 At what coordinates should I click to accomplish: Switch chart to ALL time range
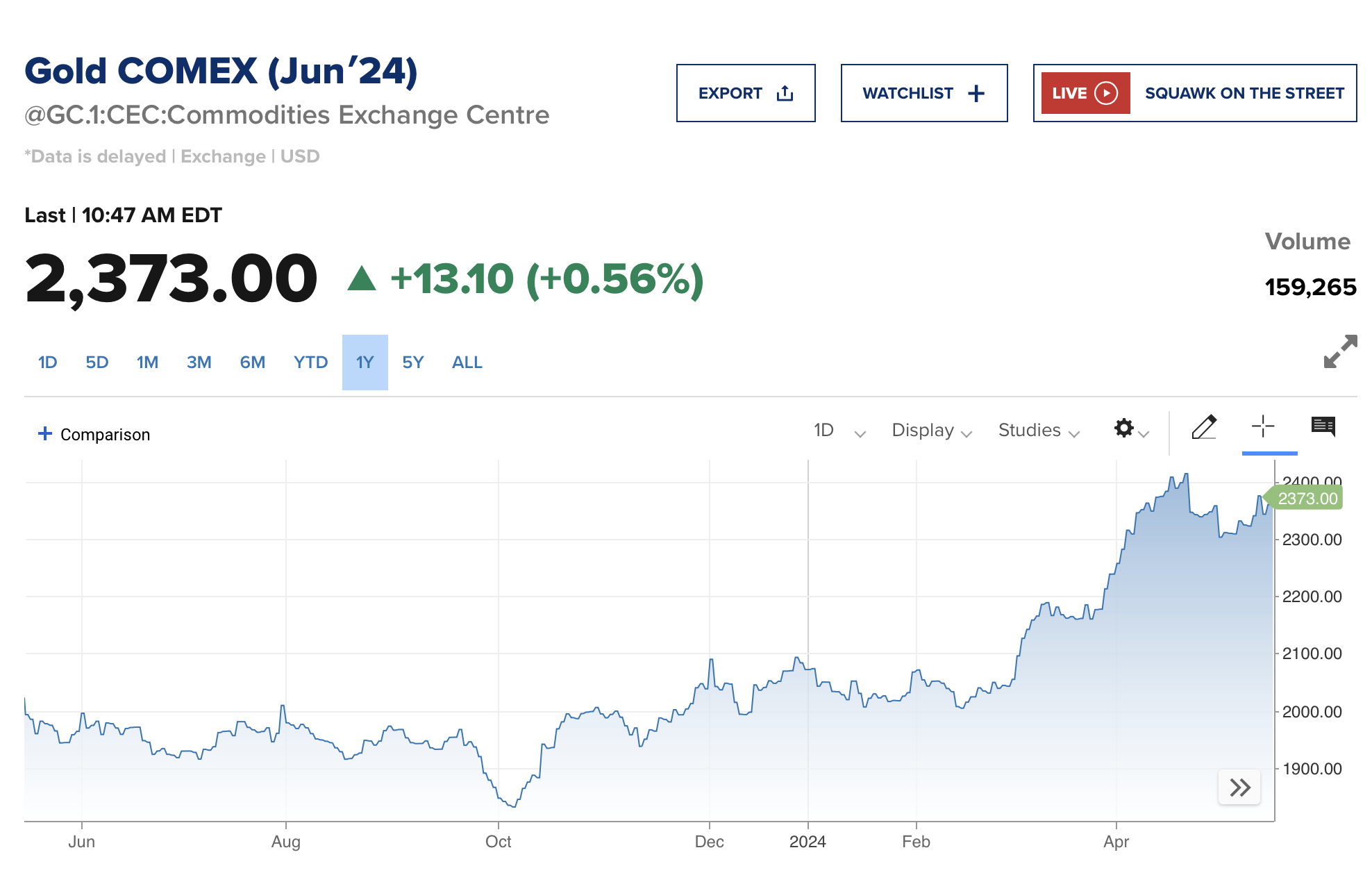467,363
